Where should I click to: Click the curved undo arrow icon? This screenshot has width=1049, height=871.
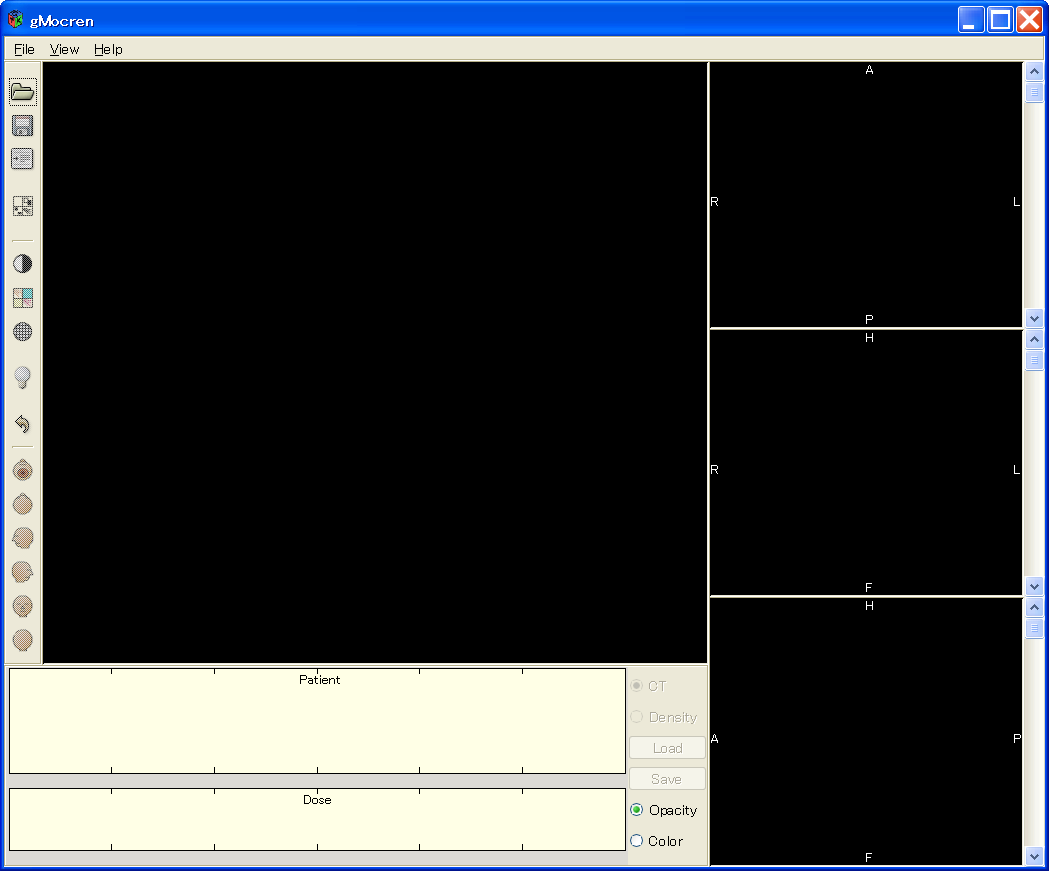pyautogui.click(x=22, y=424)
